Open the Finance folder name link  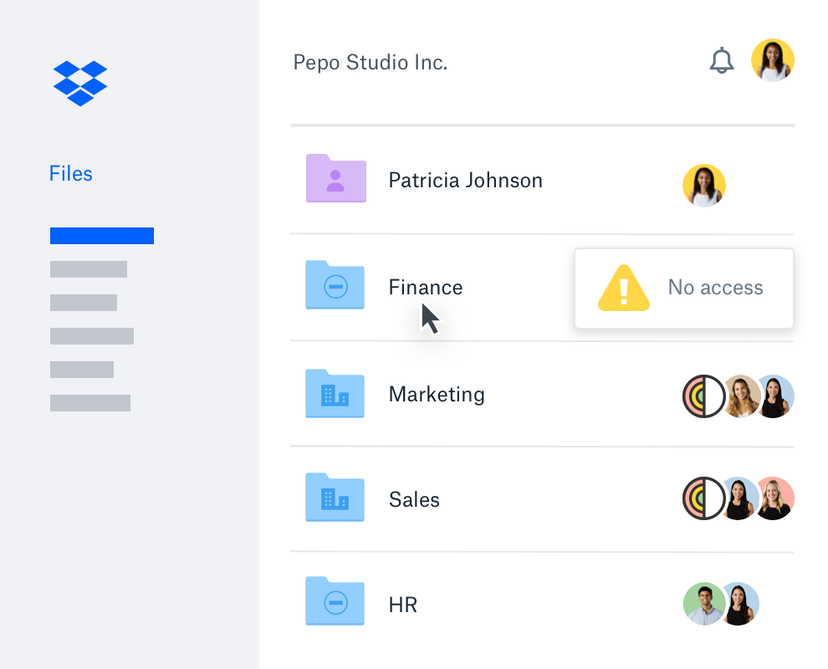pyautogui.click(x=425, y=287)
